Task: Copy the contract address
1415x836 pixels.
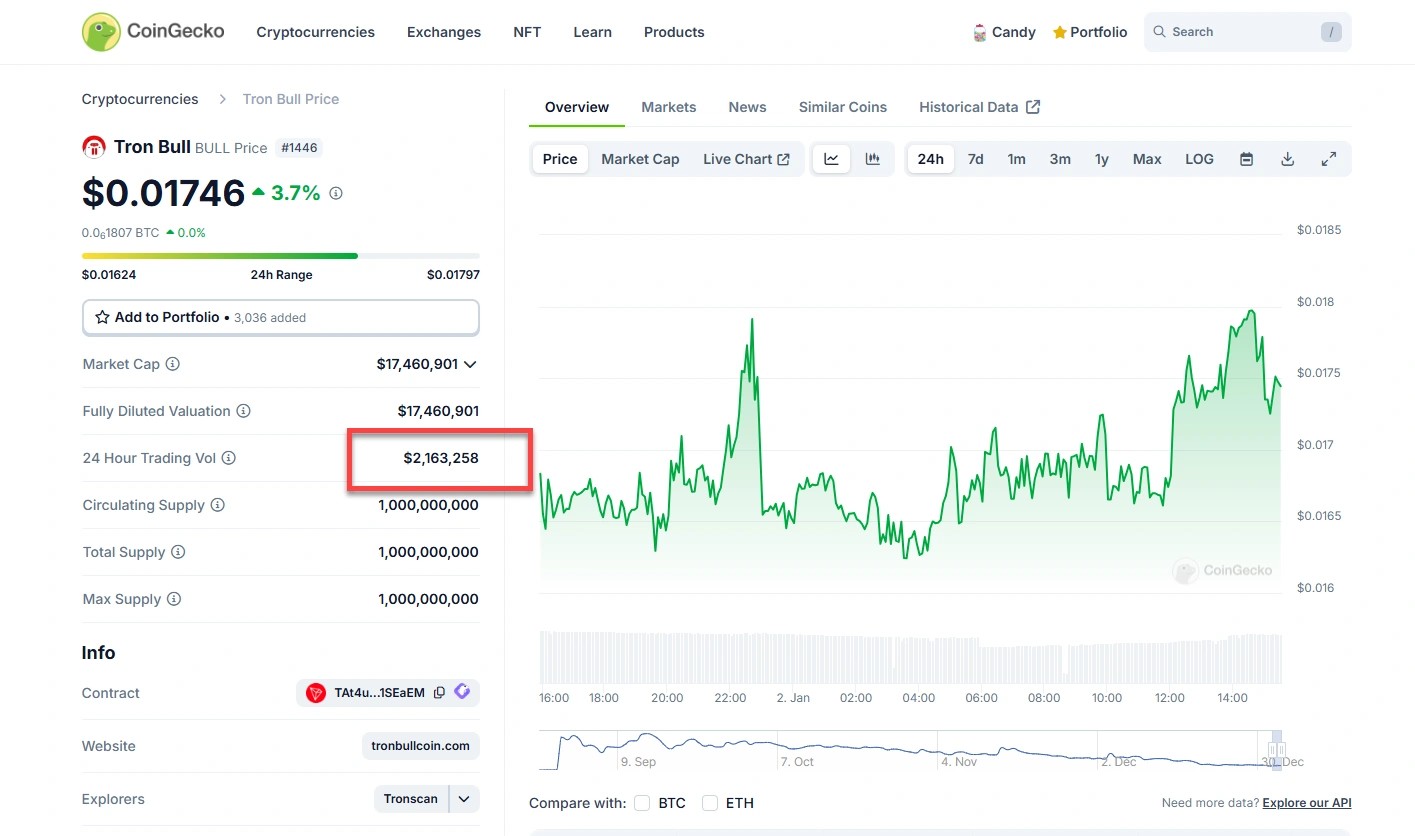Action: tap(439, 693)
